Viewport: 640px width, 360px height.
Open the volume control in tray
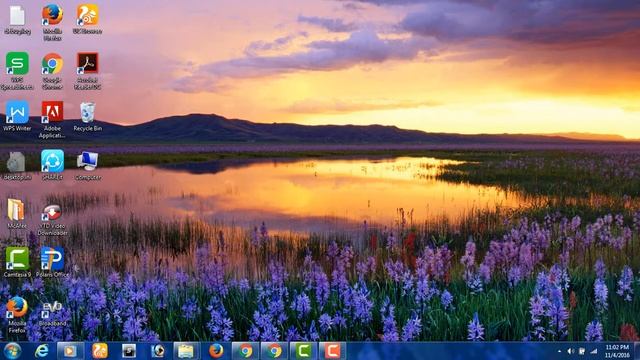[571, 351]
